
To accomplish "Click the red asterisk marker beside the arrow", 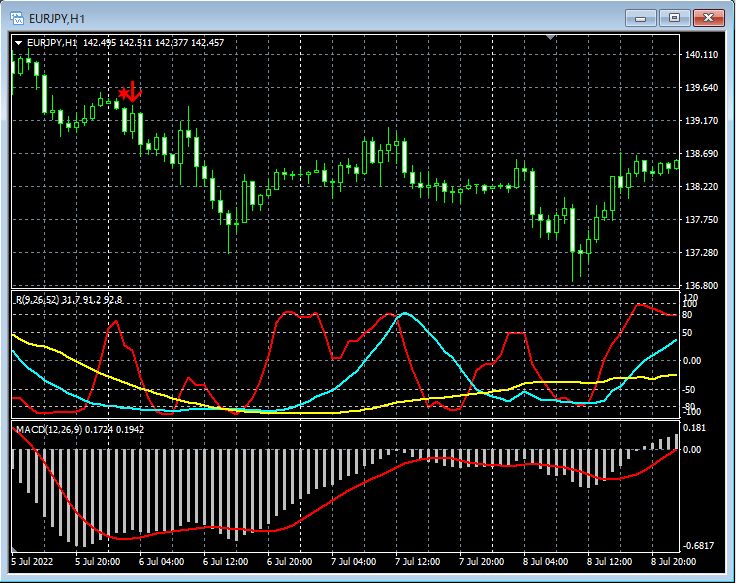I will (x=122, y=95).
